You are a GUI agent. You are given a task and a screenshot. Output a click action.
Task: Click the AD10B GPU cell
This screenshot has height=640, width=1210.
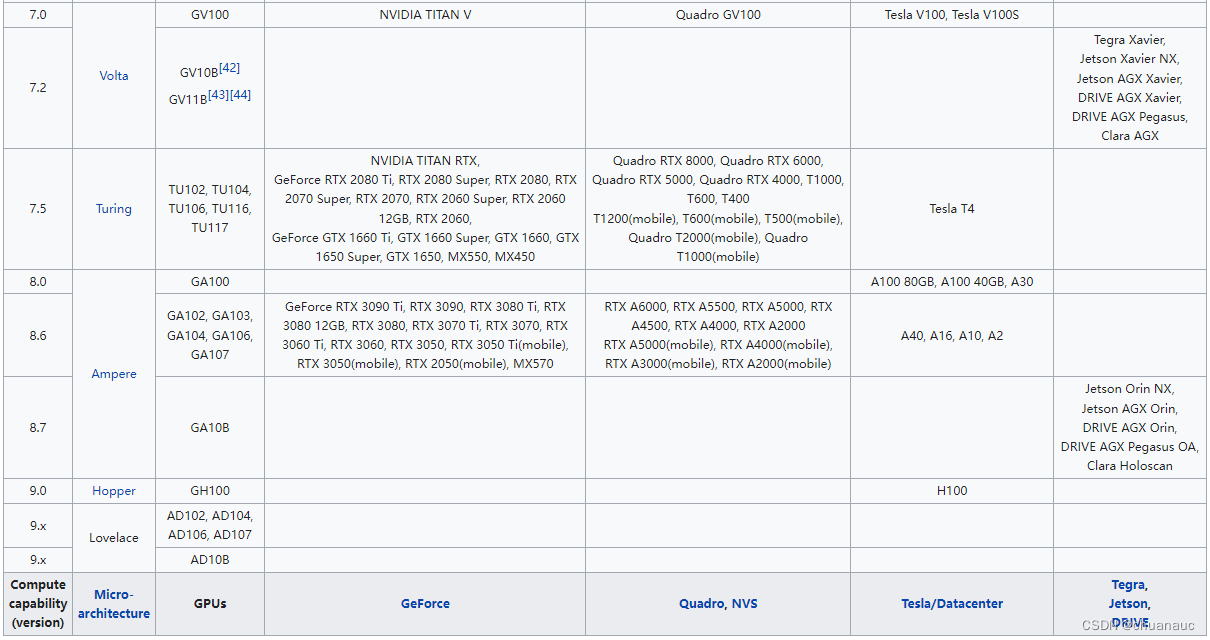pyautogui.click(x=210, y=560)
